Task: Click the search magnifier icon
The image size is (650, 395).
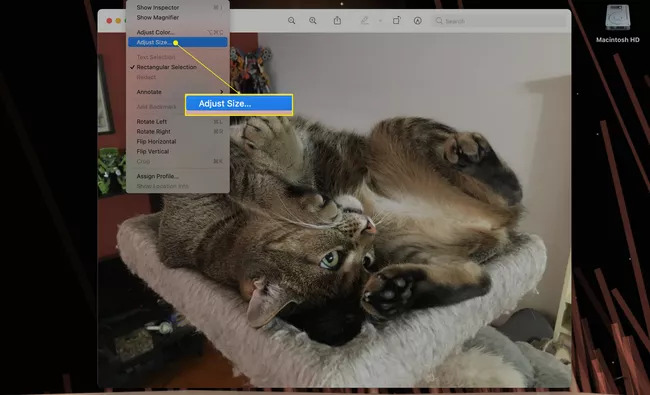Action: (x=439, y=21)
